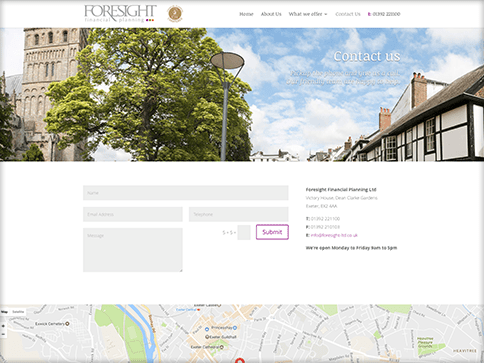Zoom out on the map
The height and width of the screenshot is (363, 484).
4,334
